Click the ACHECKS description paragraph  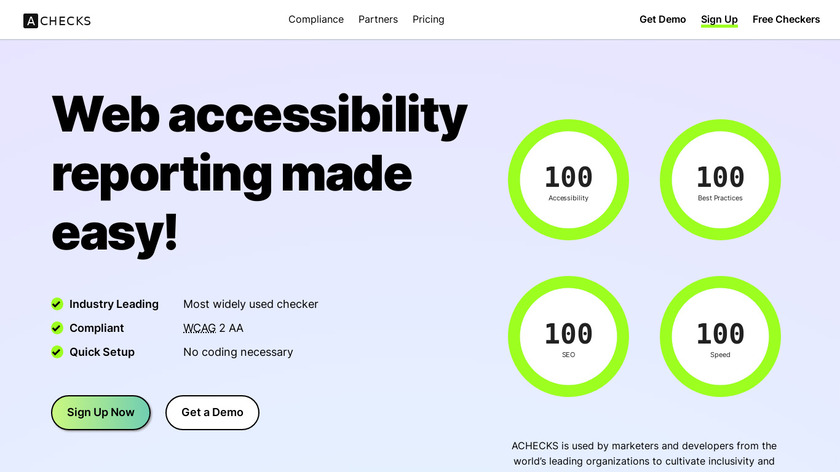pos(643,454)
